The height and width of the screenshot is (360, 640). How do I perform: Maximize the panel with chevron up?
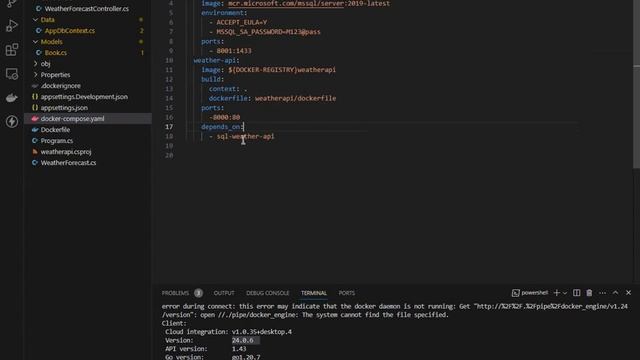616,293
